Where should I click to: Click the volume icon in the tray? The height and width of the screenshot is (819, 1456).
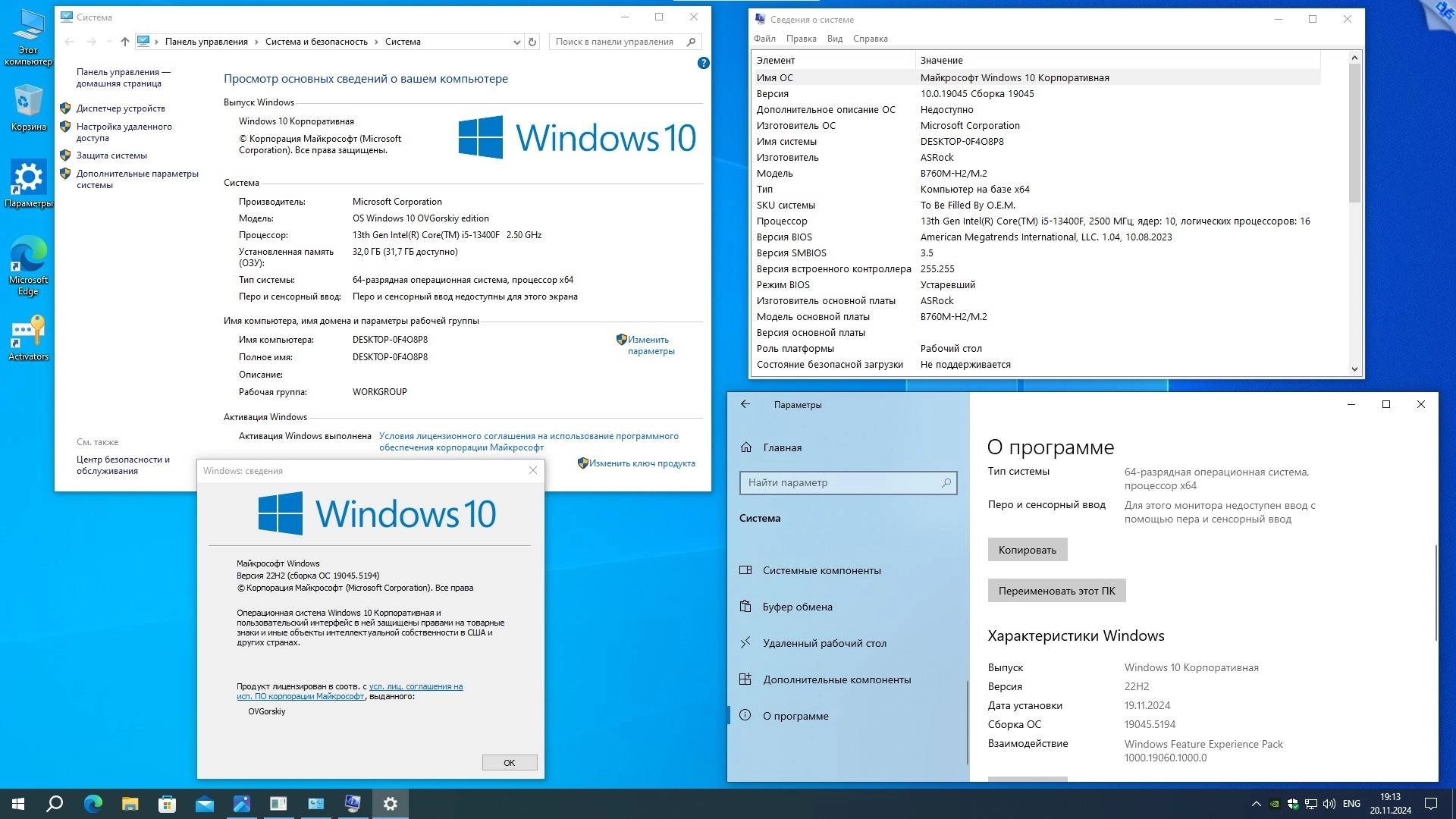pyautogui.click(x=1329, y=804)
